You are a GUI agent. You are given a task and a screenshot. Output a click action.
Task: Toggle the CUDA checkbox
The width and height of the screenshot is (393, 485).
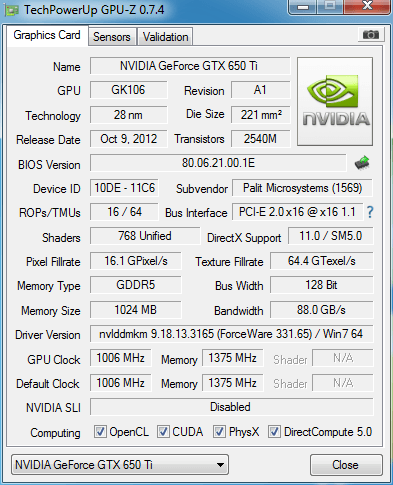pyautogui.click(x=163, y=431)
